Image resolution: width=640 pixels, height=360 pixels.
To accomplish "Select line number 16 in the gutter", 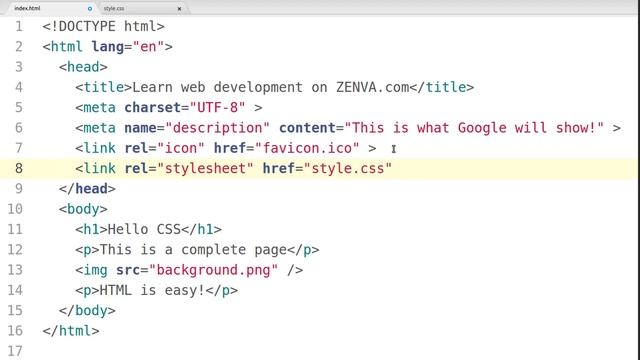I will click(x=15, y=331).
